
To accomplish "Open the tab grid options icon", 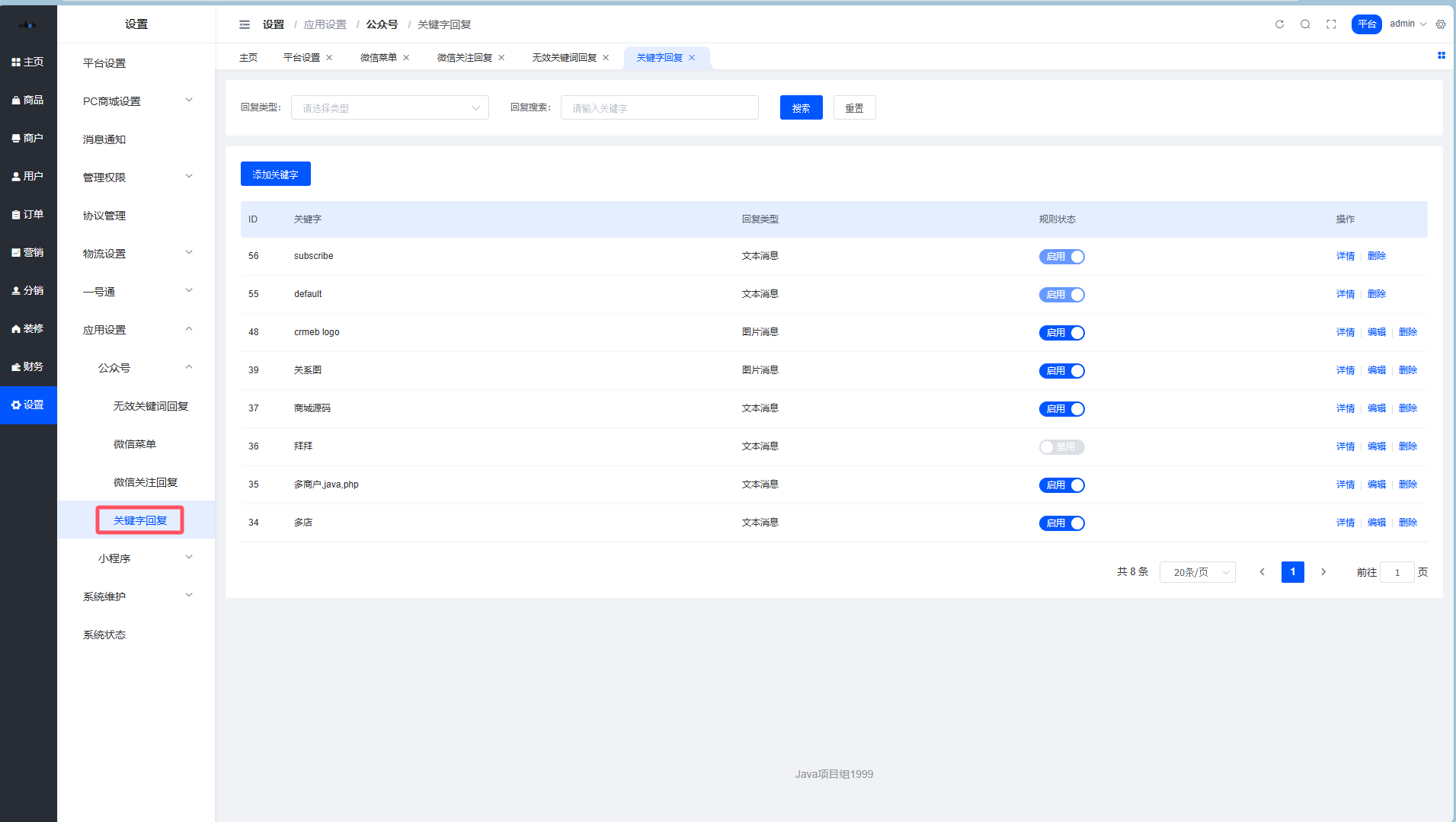I will click(1441, 56).
